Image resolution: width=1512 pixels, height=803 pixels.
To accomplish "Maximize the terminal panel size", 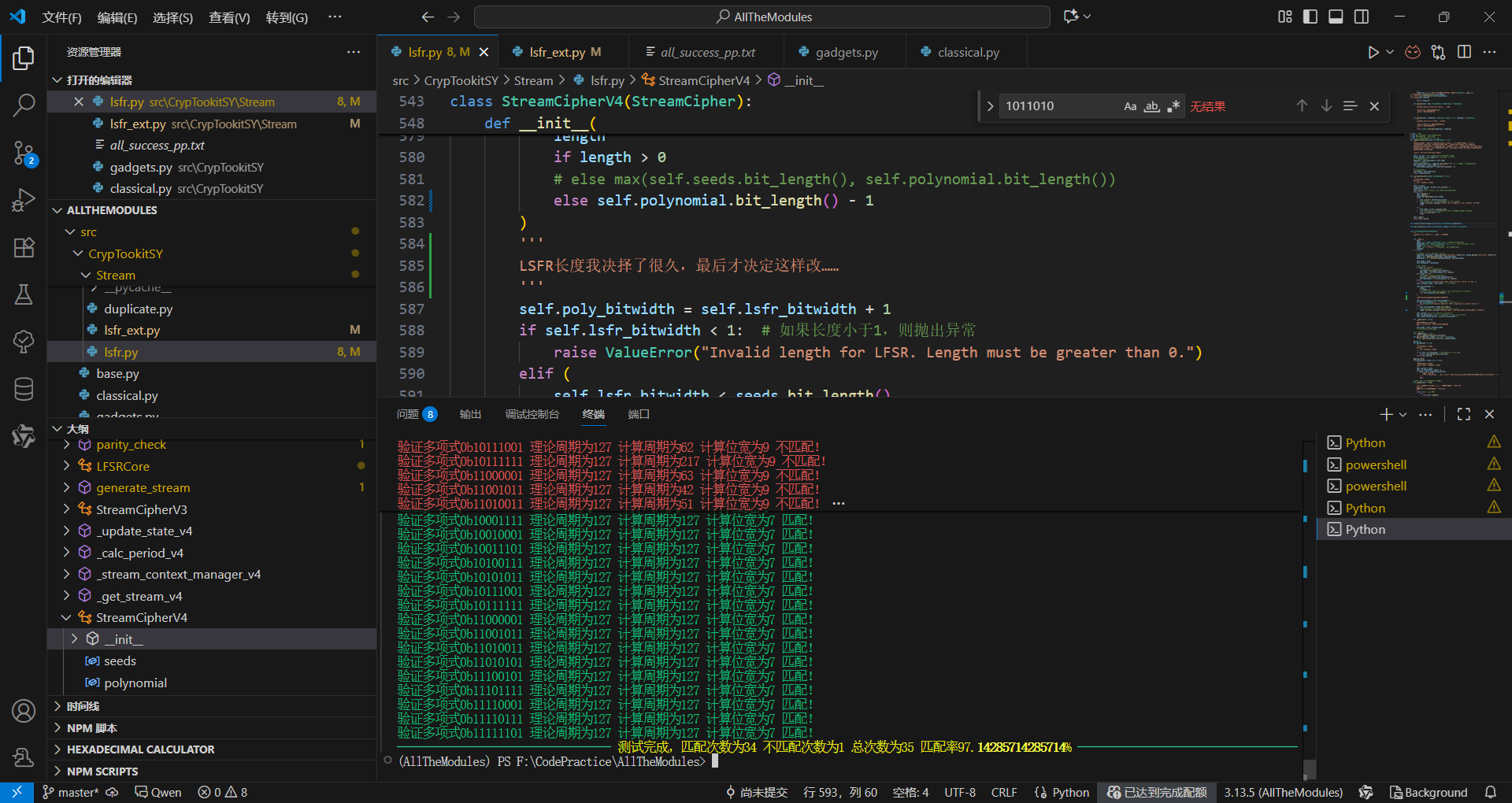I will click(x=1463, y=414).
